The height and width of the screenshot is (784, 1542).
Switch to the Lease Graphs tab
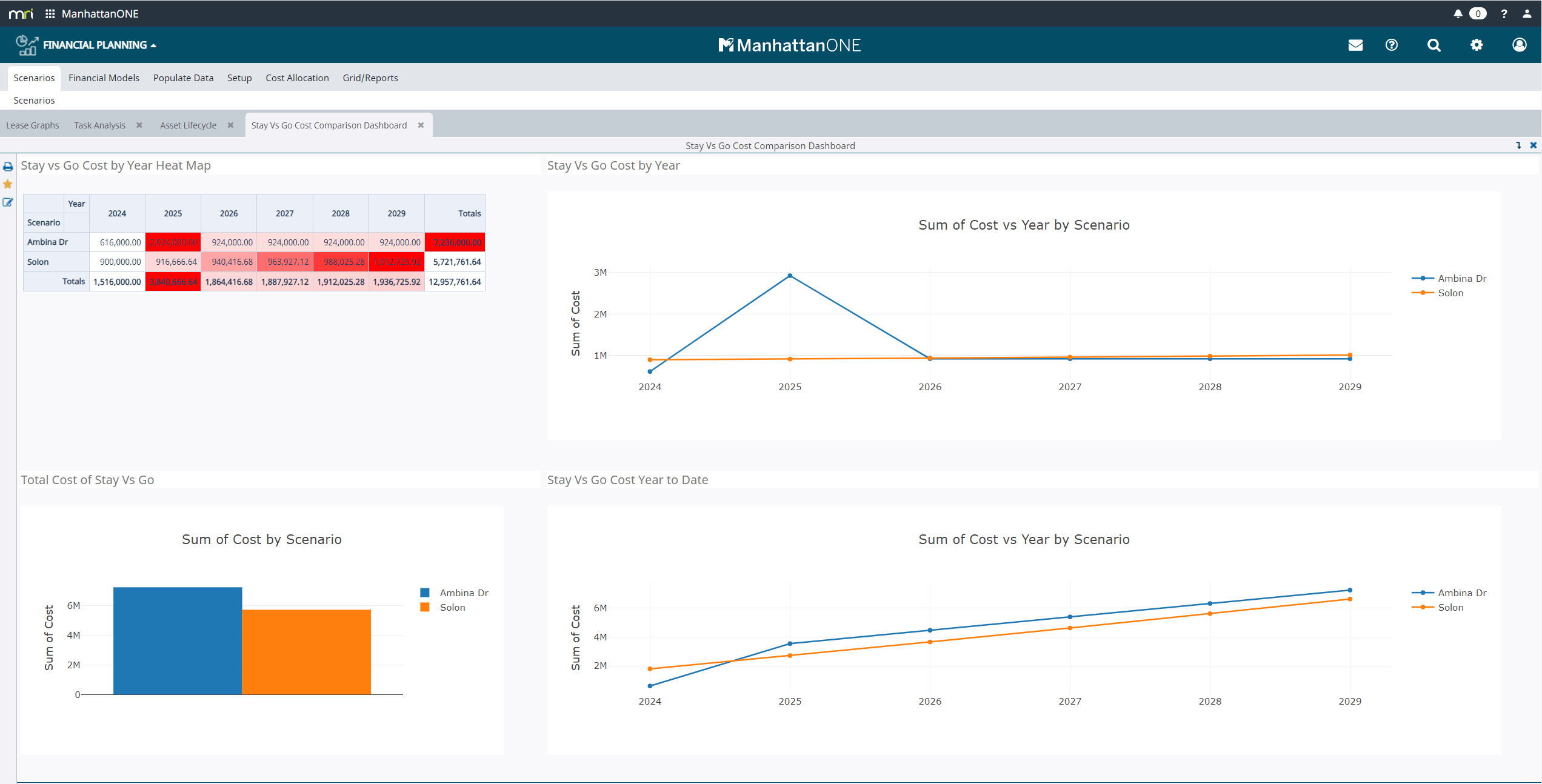pyautogui.click(x=33, y=125)
